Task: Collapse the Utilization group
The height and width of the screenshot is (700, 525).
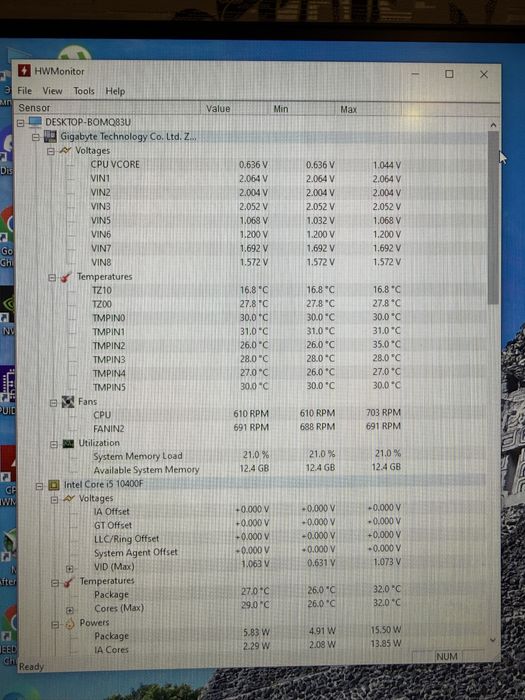Action: pos(54,444)
